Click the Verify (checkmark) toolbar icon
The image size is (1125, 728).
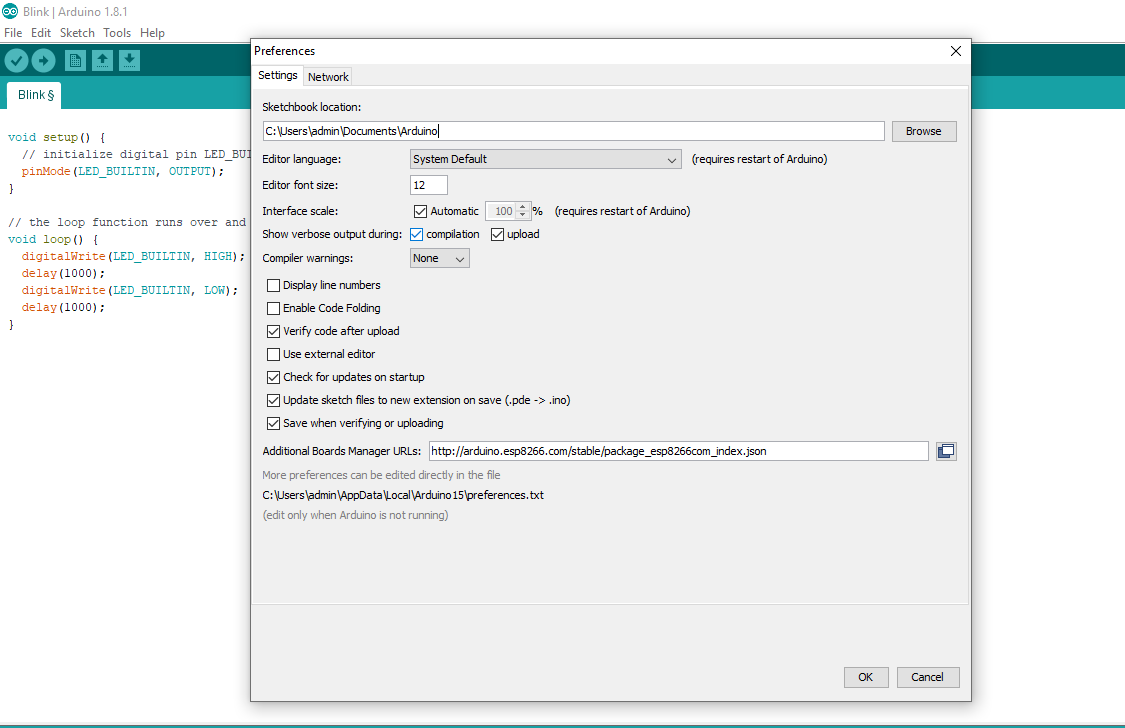[x=16, y=60]
